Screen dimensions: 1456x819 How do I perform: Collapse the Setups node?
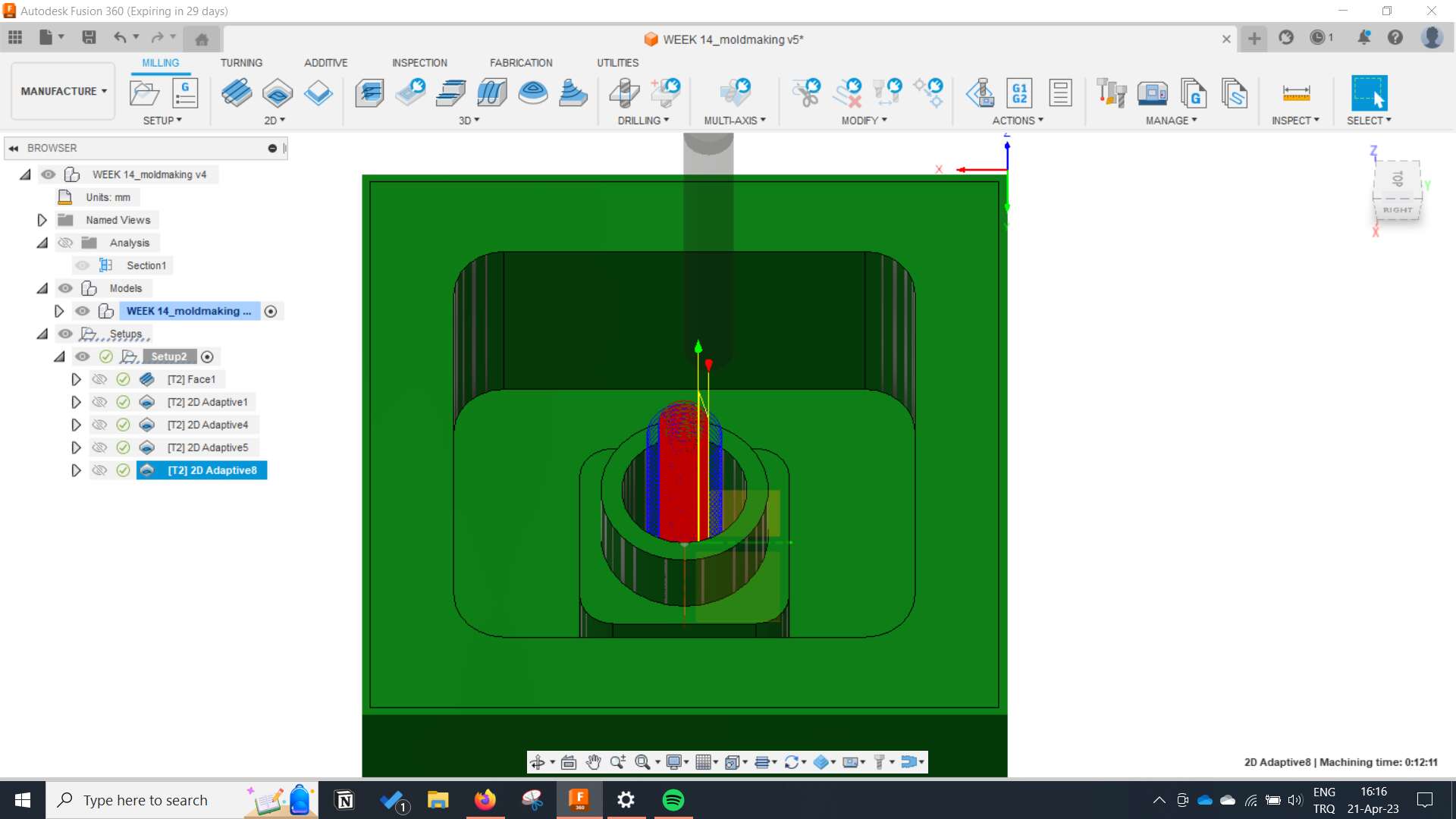(x=42, y=334)
